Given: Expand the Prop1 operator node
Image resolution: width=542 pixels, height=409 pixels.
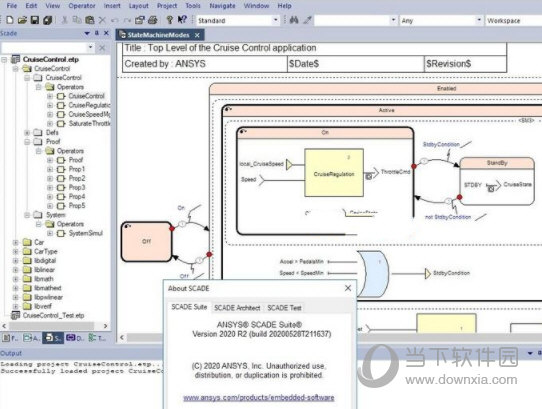Looking at the screenshot, I should (x=50, y=169).
